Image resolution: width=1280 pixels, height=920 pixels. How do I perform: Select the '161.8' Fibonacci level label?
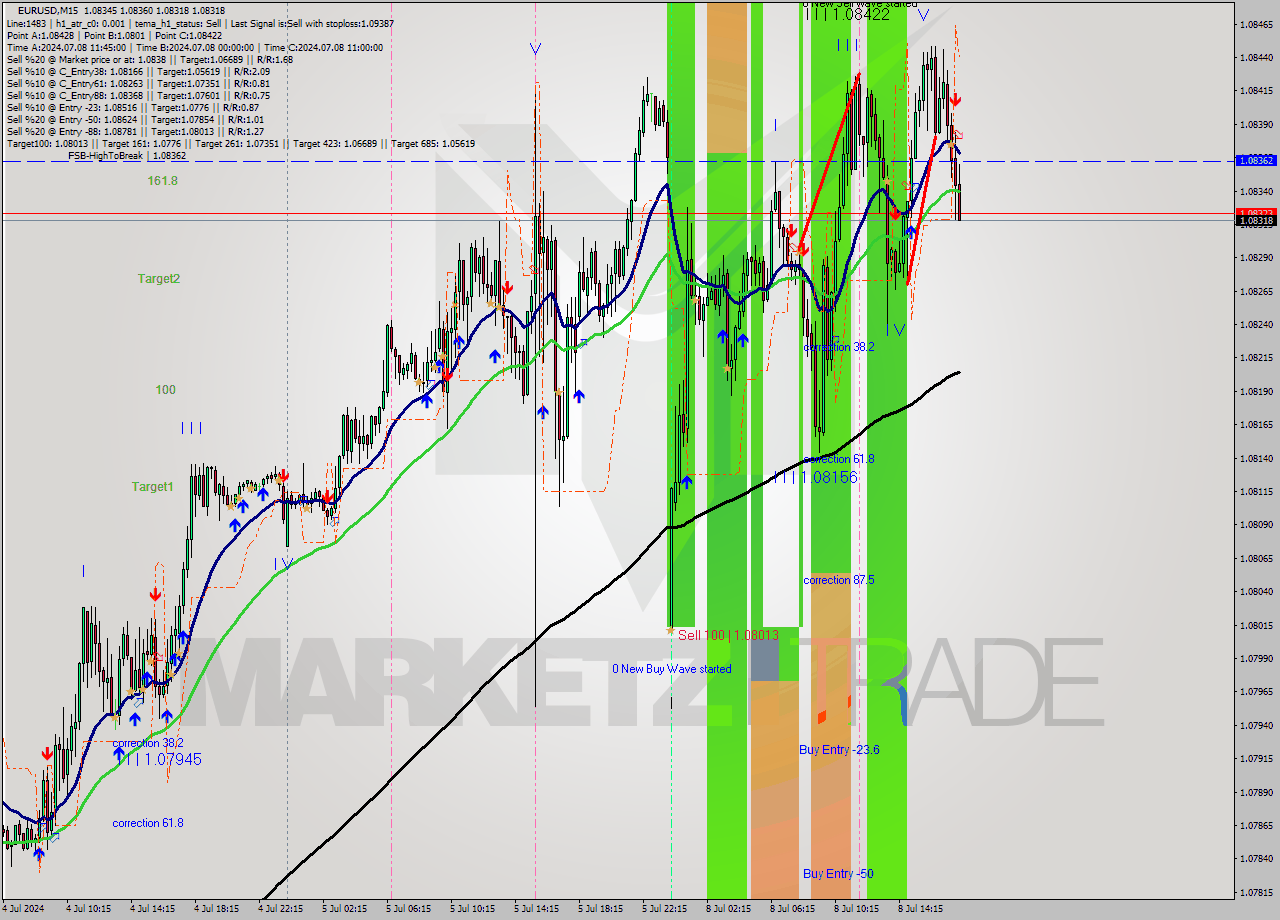coord(162,181)
